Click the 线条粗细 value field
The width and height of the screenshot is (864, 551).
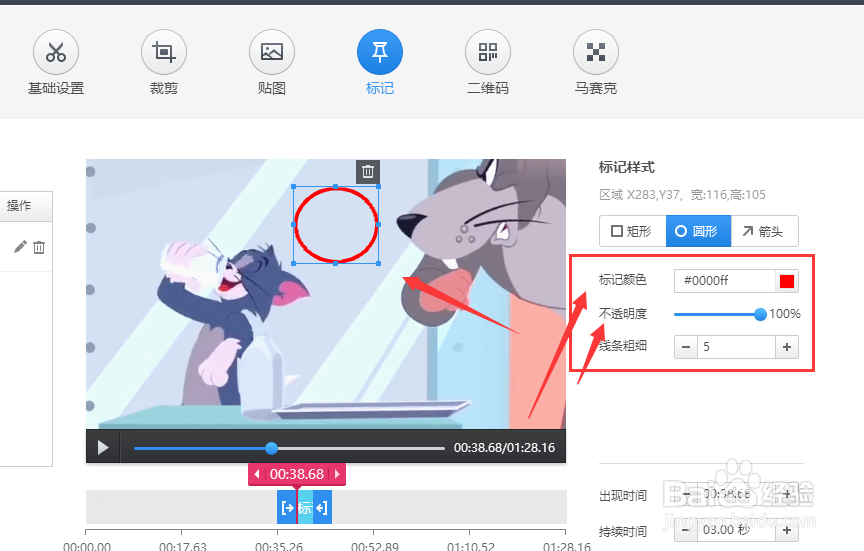coord(736,347)
